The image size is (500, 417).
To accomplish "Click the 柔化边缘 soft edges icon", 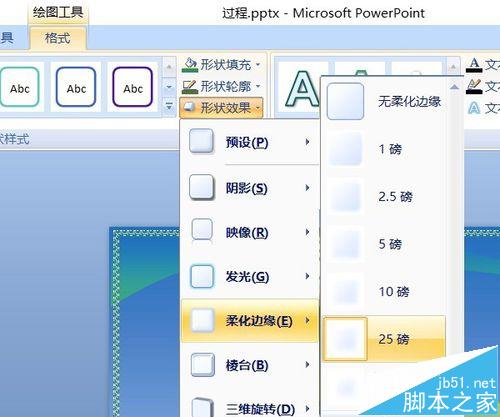I will [x=202, y=320].
